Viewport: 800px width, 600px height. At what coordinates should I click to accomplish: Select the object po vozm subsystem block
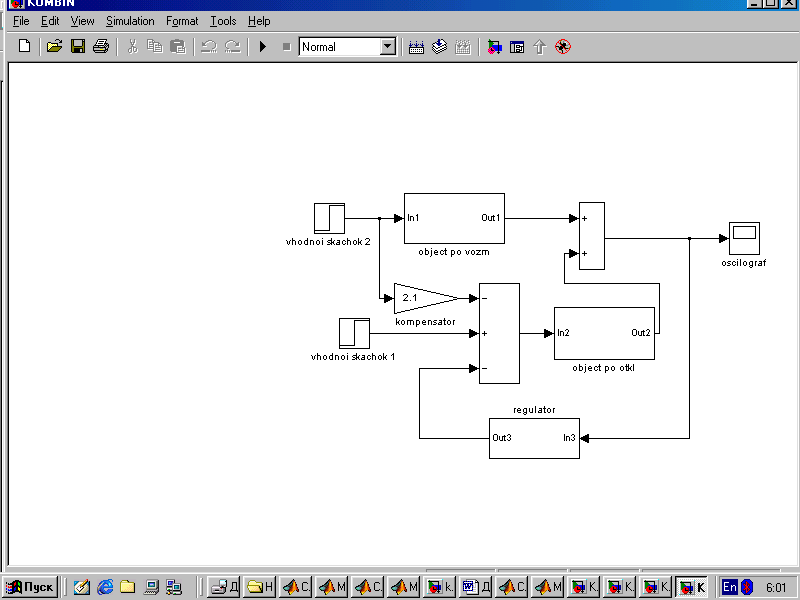pos(454,218)
